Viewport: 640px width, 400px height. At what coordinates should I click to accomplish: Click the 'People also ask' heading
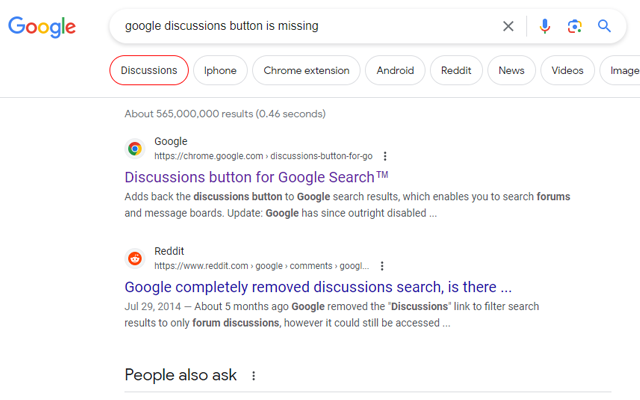pos(180,375)
